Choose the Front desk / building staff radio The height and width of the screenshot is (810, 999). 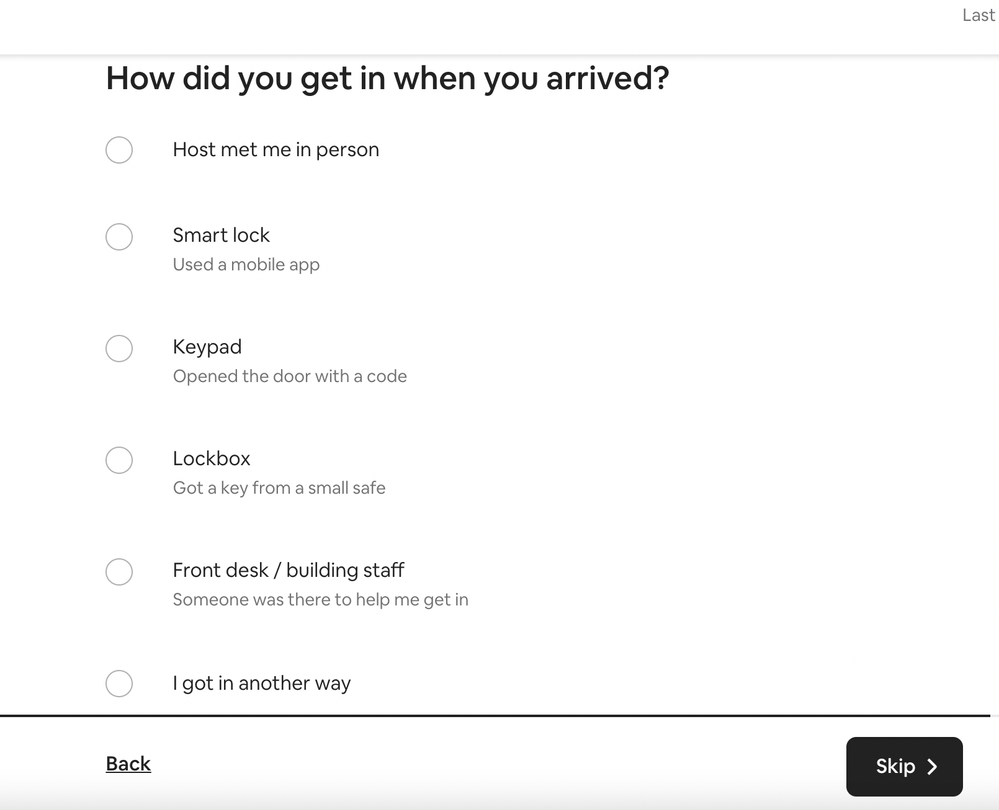coord(119,572)
